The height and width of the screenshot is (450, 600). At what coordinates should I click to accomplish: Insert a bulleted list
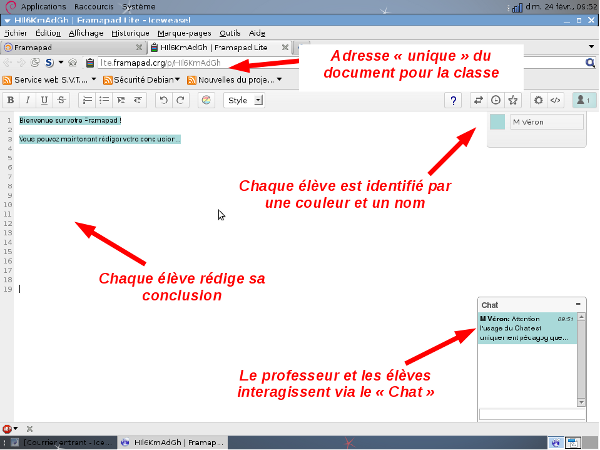(x=103, y=100)
